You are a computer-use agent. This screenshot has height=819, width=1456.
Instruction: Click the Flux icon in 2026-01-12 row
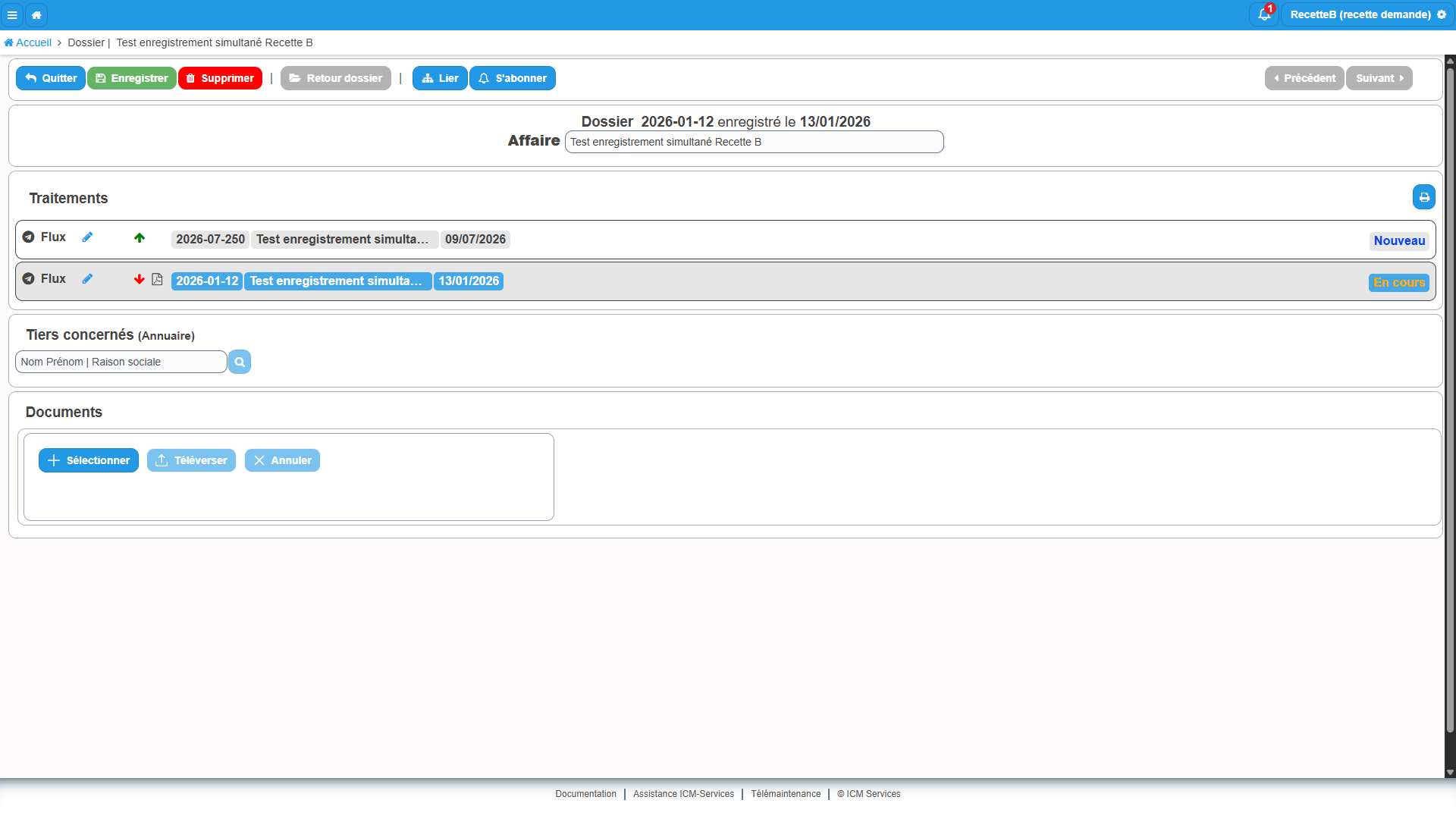29,279
